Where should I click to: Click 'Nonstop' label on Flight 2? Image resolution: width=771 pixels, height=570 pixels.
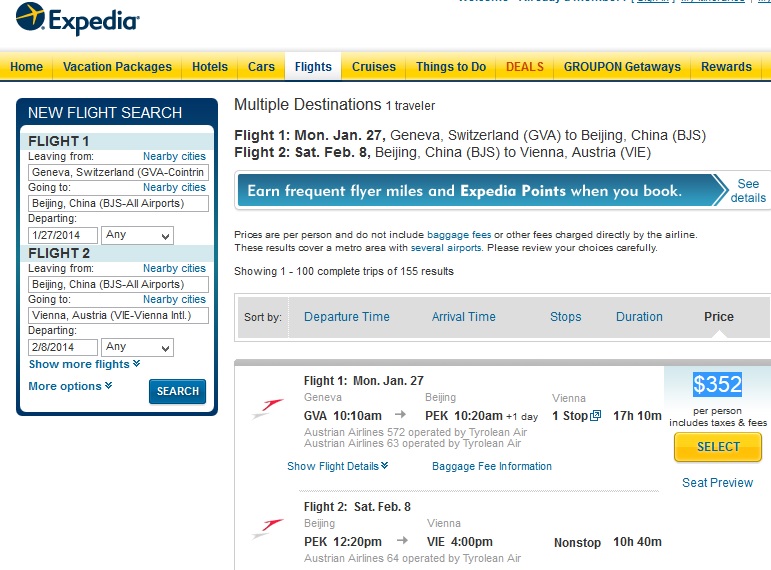(577, 542)
